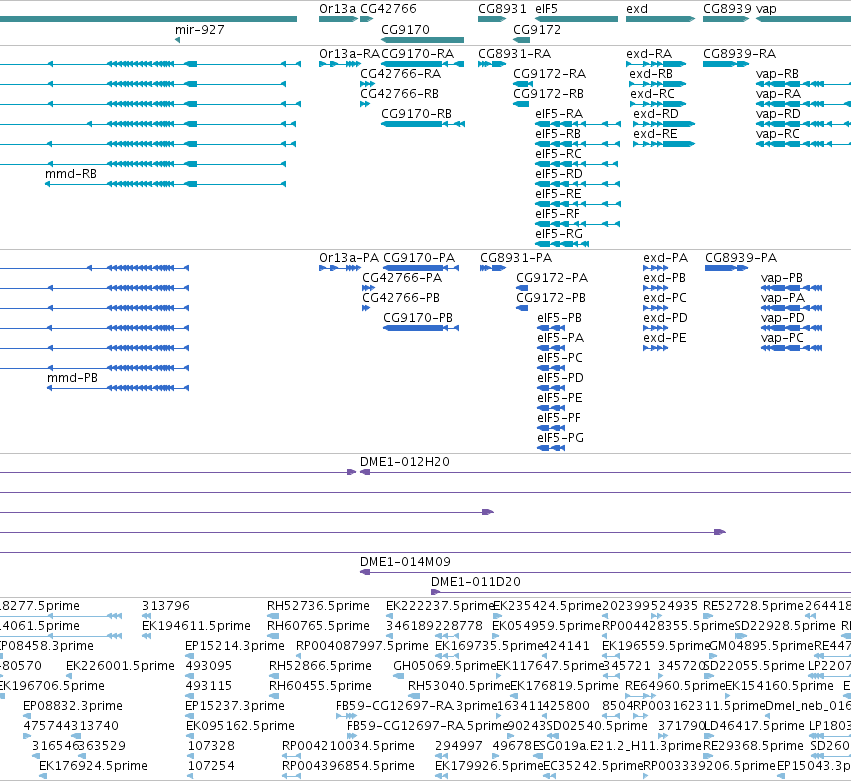The image size is (851, 781).
Task: Open protein Or13a-PA label
Action: tap(349, 258)
